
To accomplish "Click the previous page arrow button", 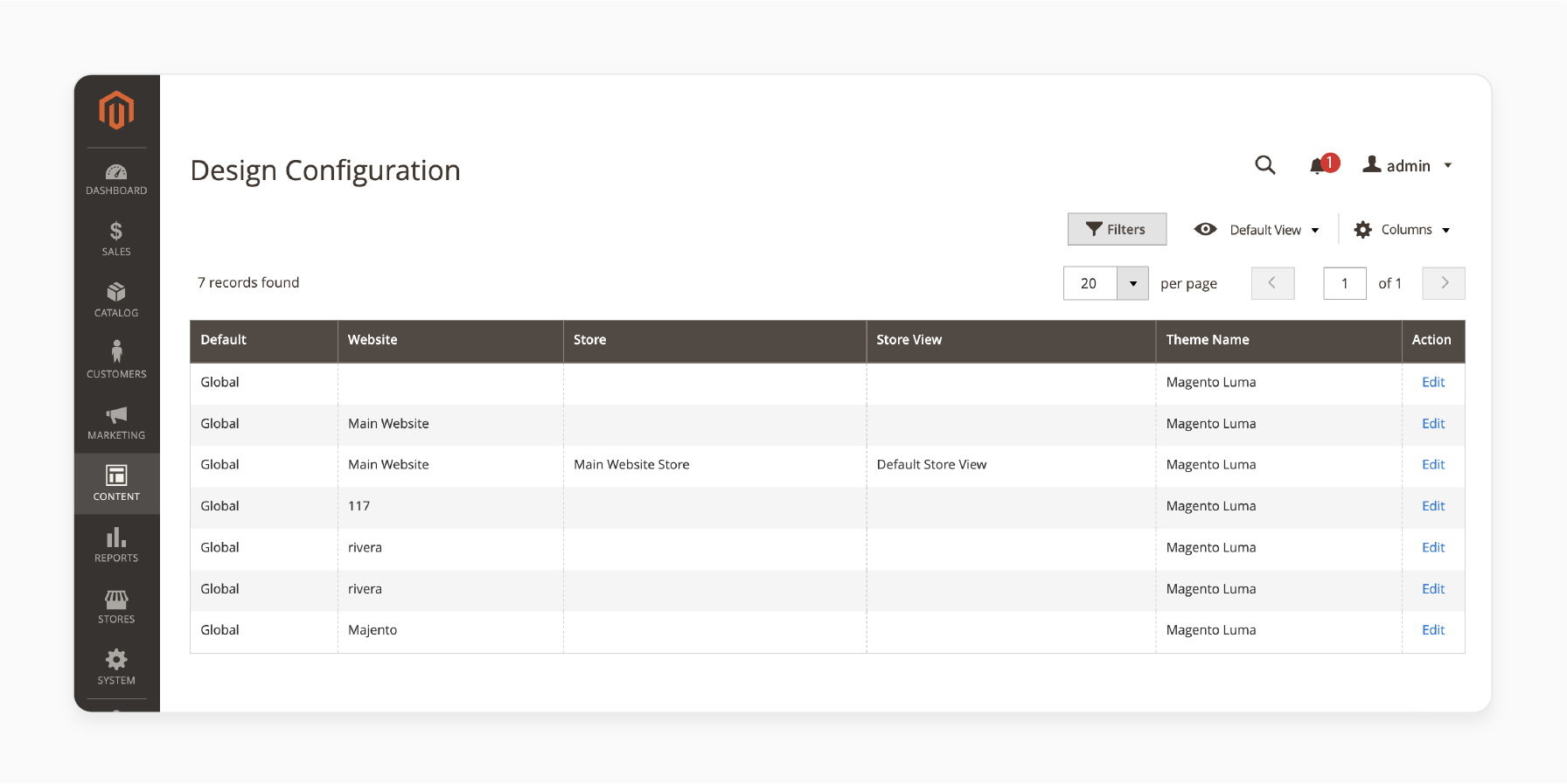I will (1272, 283).
